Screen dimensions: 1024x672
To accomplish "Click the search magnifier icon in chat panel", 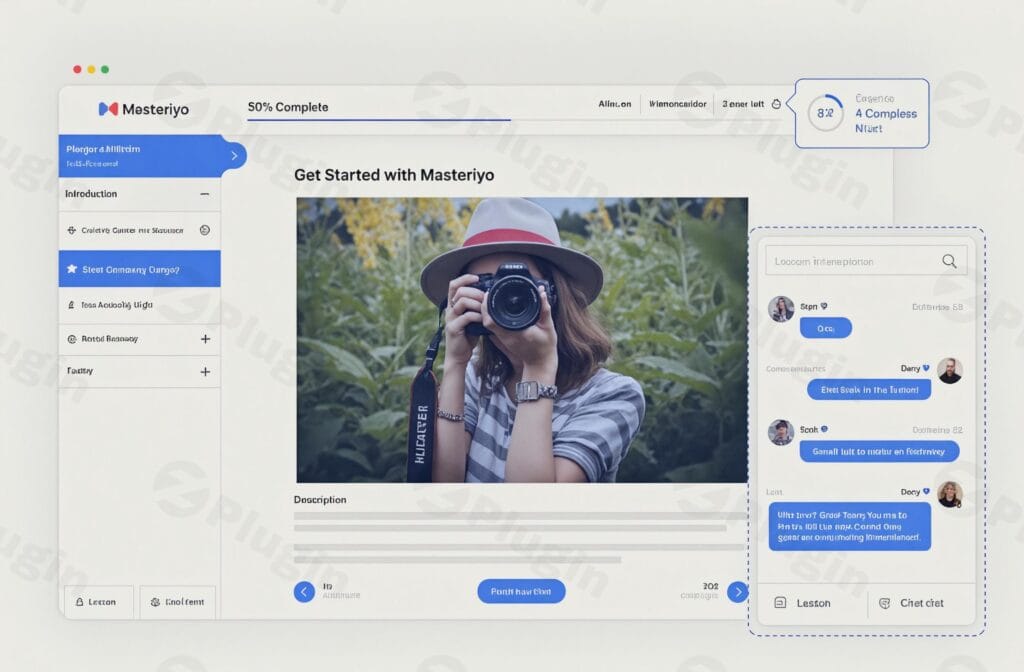I will [x=948, y=260].
